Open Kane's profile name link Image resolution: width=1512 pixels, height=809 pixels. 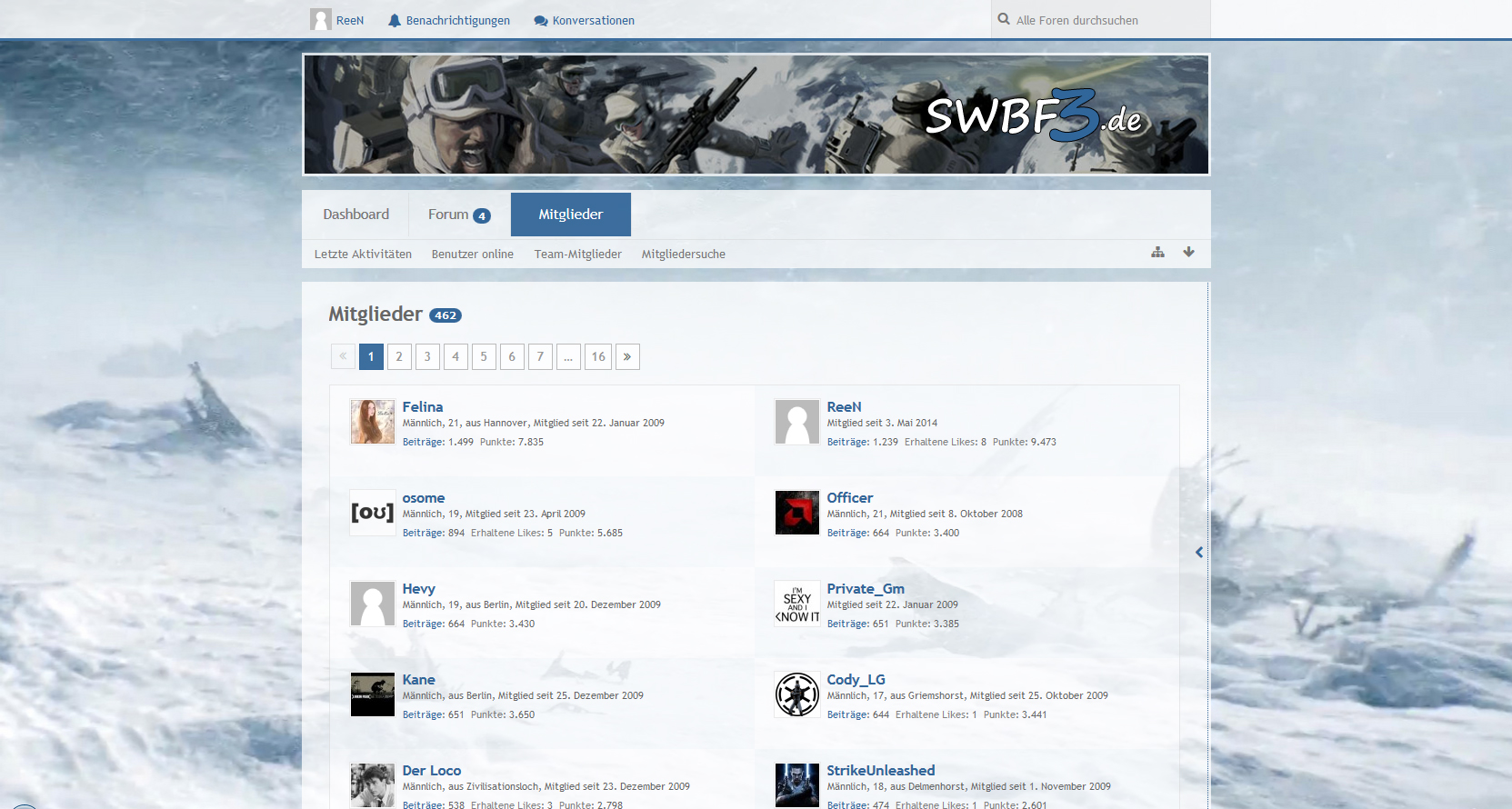(x=419, y=680)
